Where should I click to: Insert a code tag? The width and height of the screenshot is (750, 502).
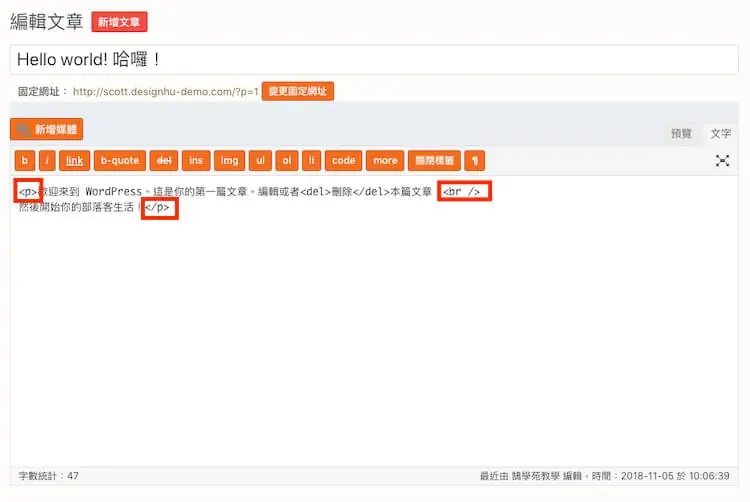click(x=343, y=161)
